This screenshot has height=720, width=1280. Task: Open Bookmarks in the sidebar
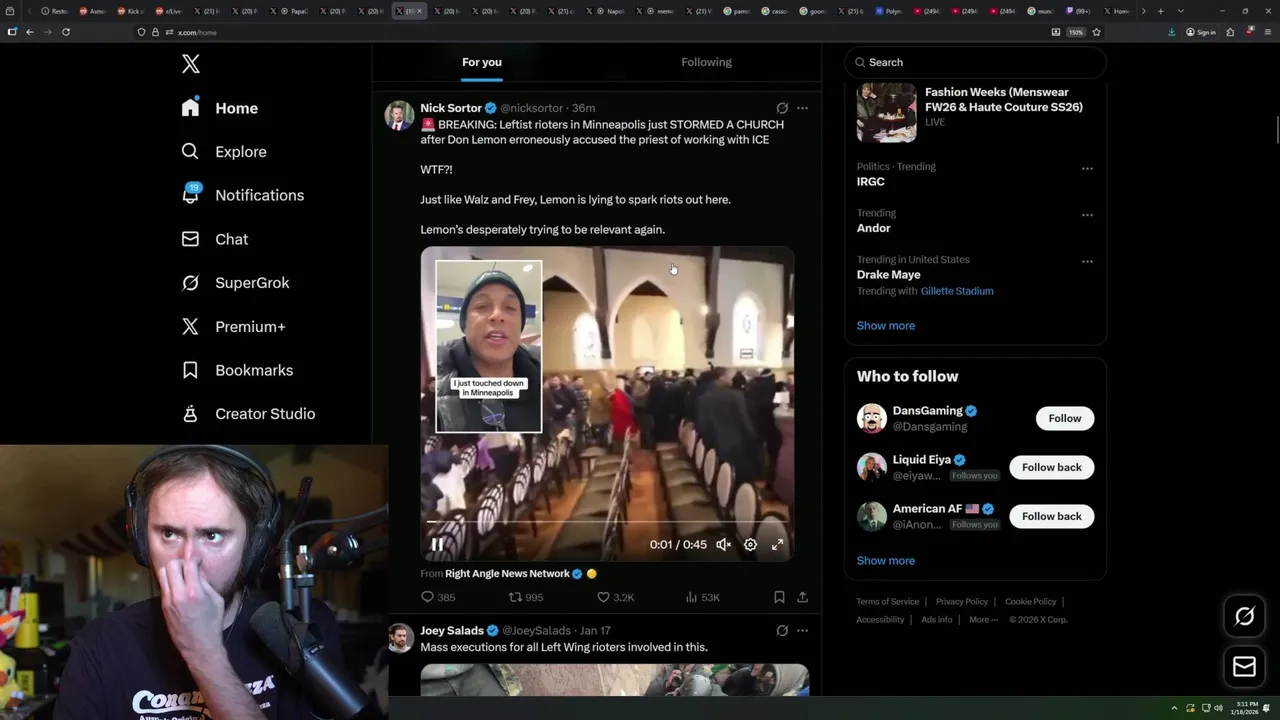tap(237, 370)
